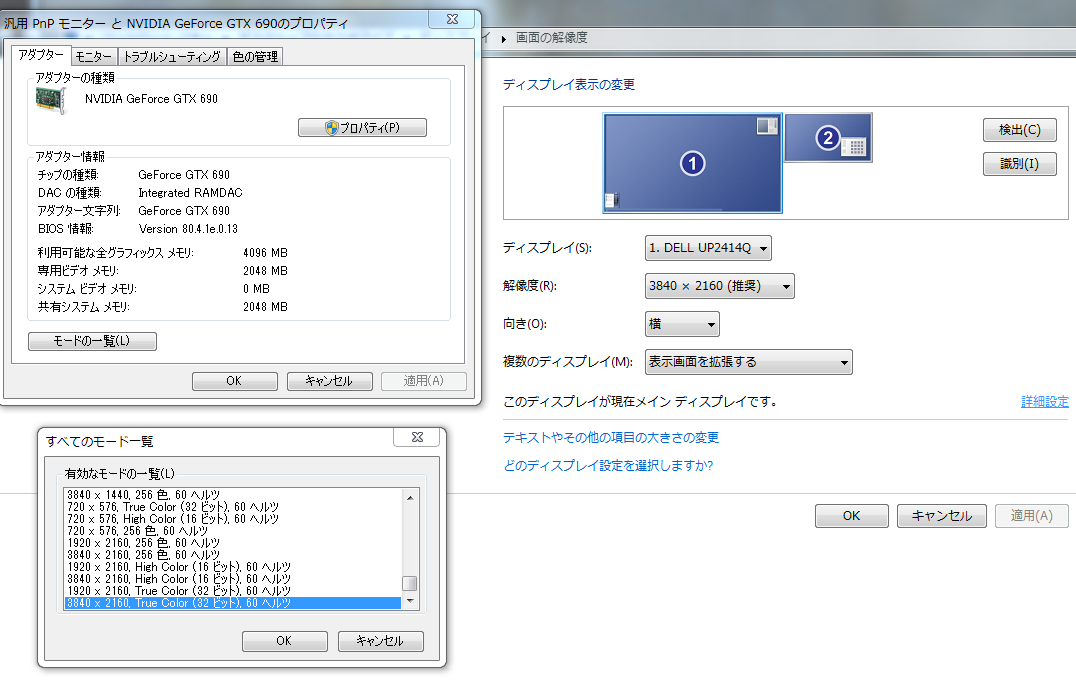Click the BIOS Version 80.4.1e.0.13 value
Image resolution: width=1076 pixels, height=694 pixels.
[188, 229]
